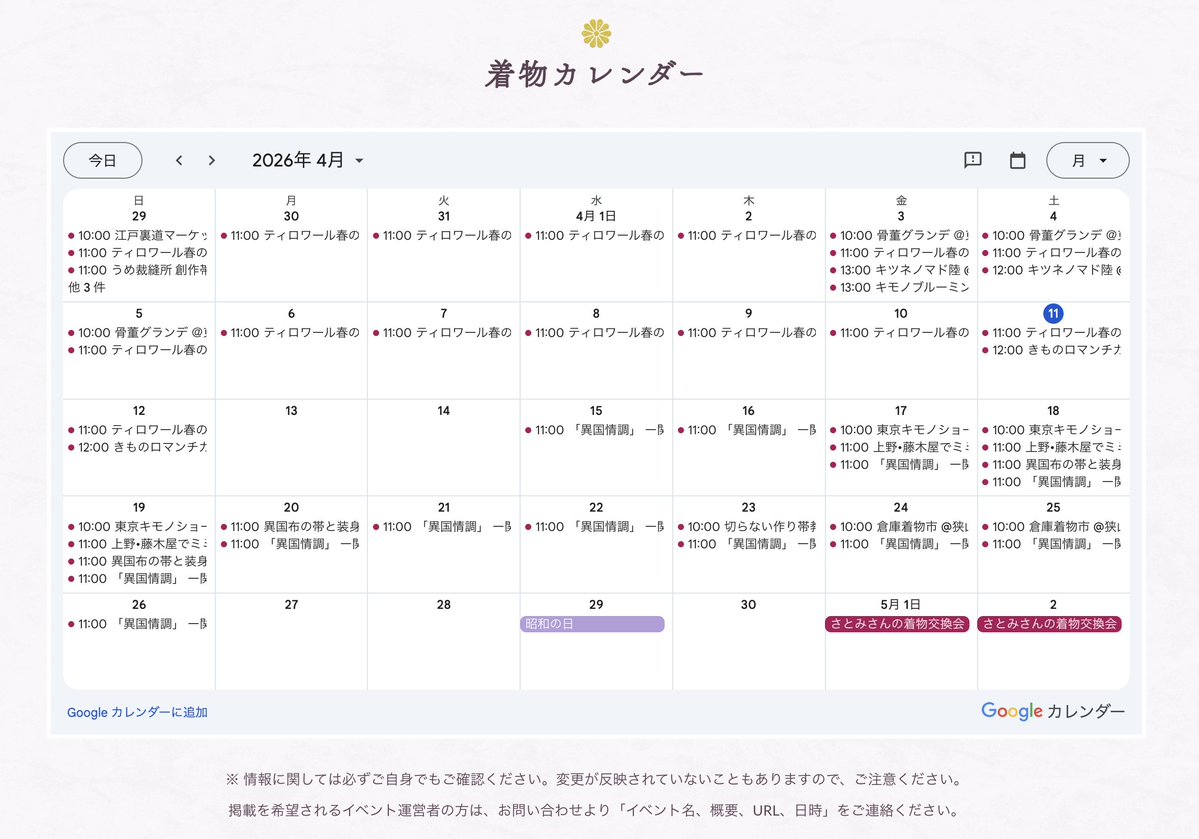Click the calendar date picker icon
This screenshot has width=1199, height=839.
pos(1018,161)
